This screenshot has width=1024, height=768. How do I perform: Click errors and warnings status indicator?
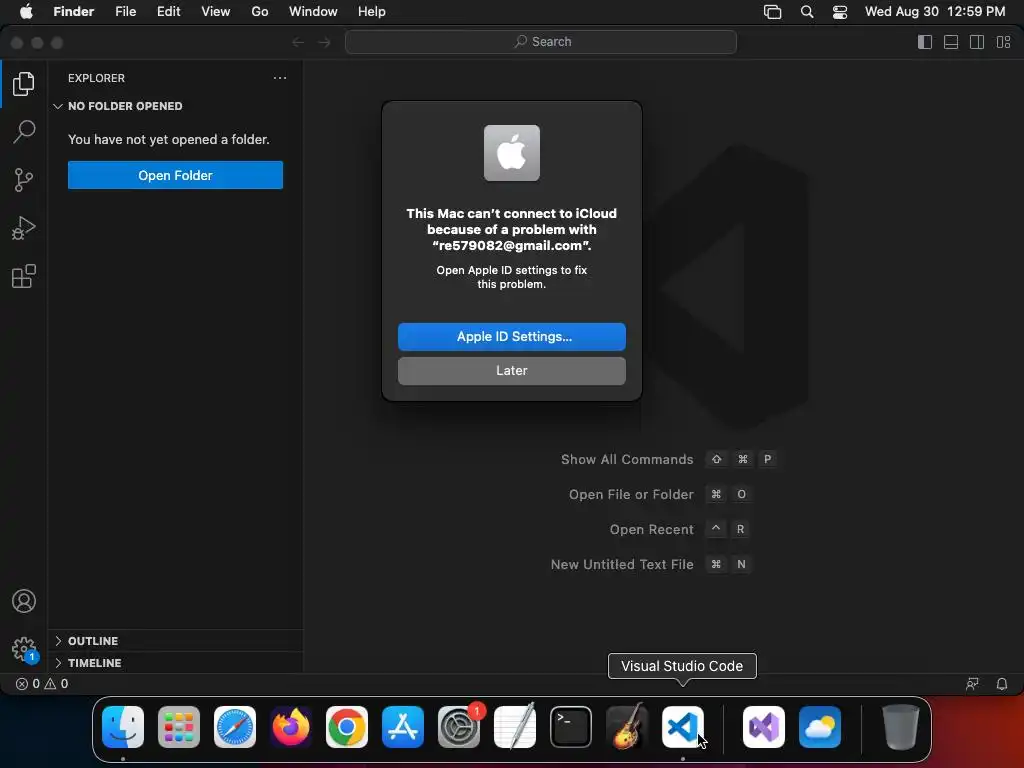coord(42,684)
